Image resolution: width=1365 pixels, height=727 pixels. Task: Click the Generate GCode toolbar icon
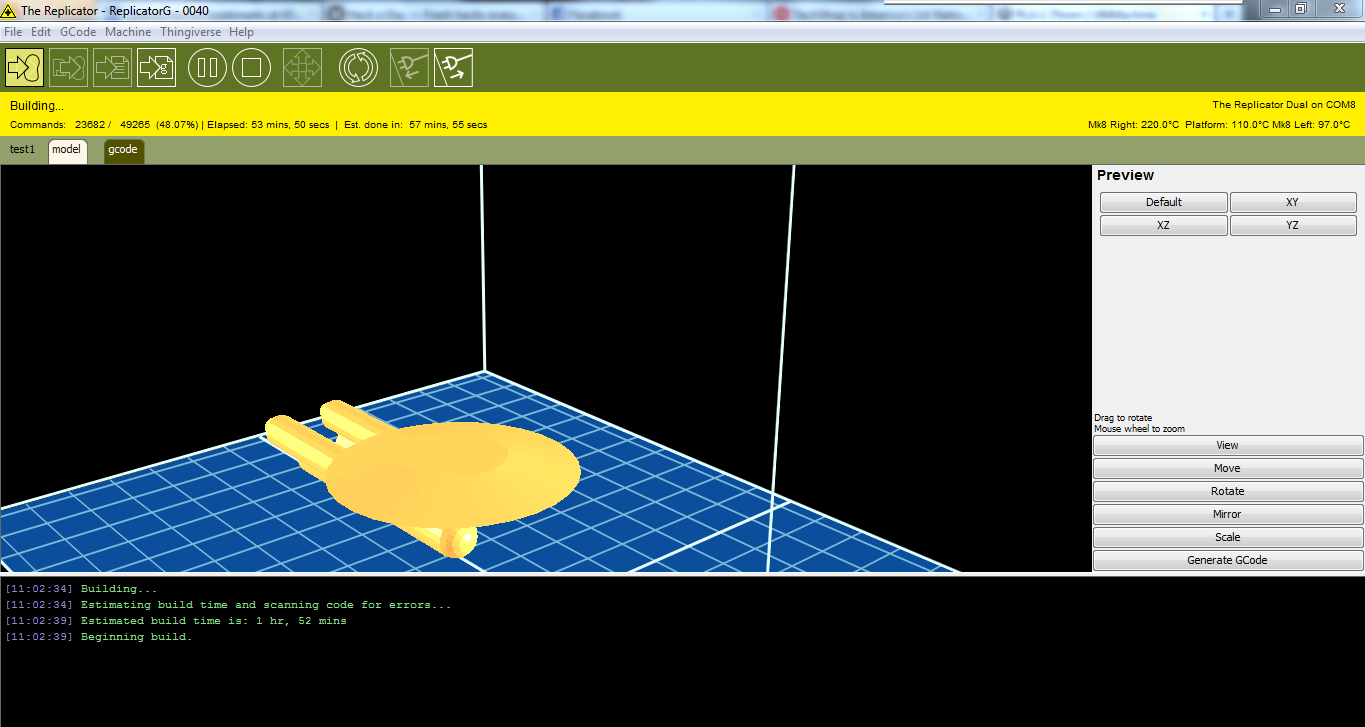pos(157,67)
